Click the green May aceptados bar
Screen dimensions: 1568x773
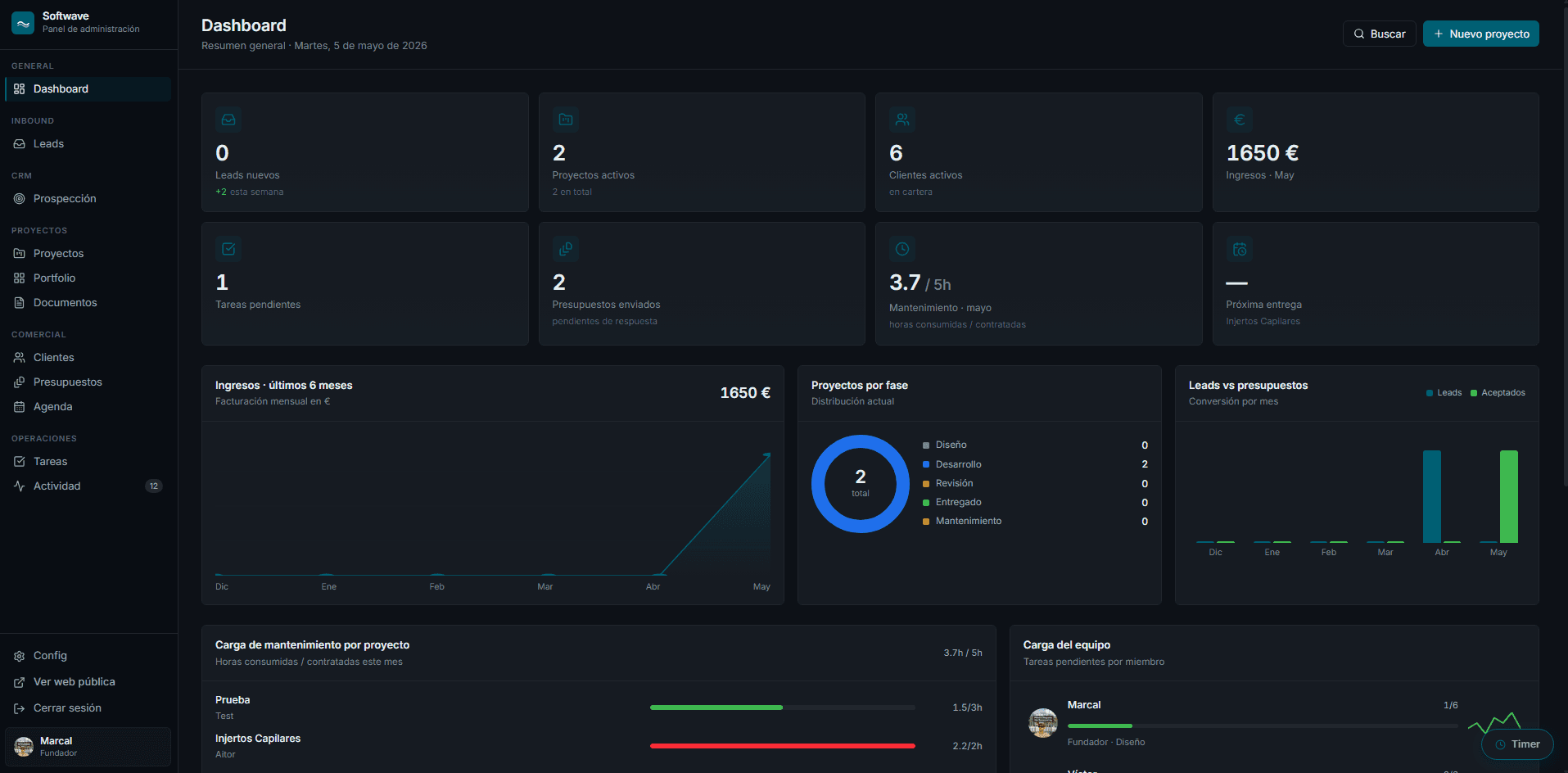coord(1509,496)
